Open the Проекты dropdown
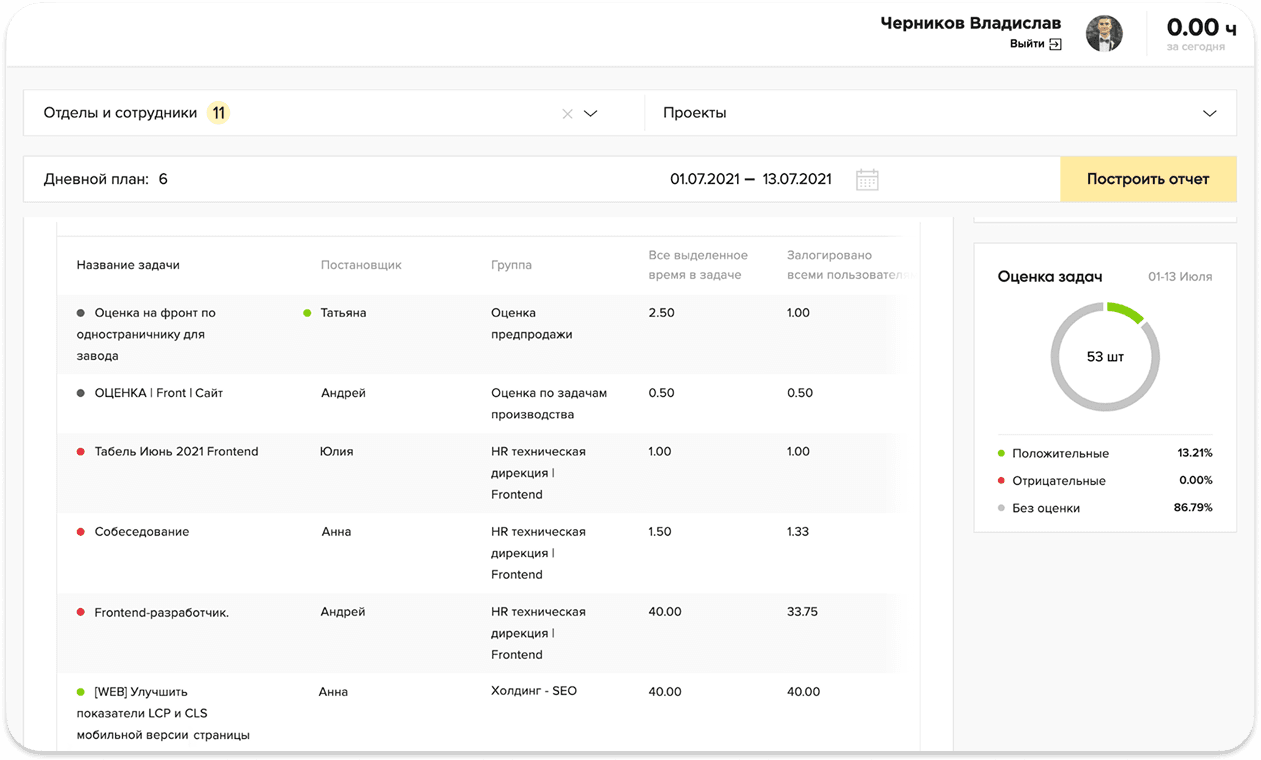The width and height of the screenshot is (1261, 760). [x=1209, y=114]
